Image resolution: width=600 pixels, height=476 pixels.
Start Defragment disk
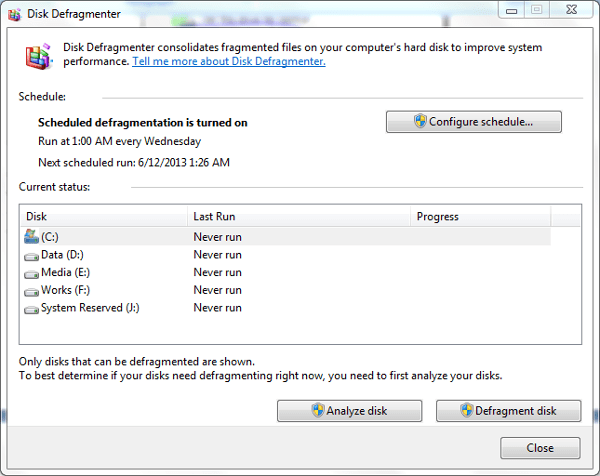509,411
